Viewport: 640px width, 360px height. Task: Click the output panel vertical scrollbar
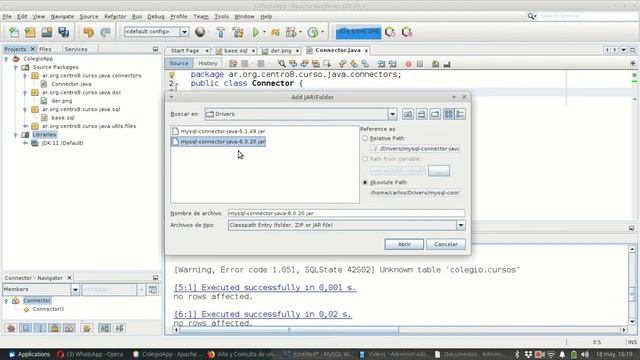coord(632,294)
